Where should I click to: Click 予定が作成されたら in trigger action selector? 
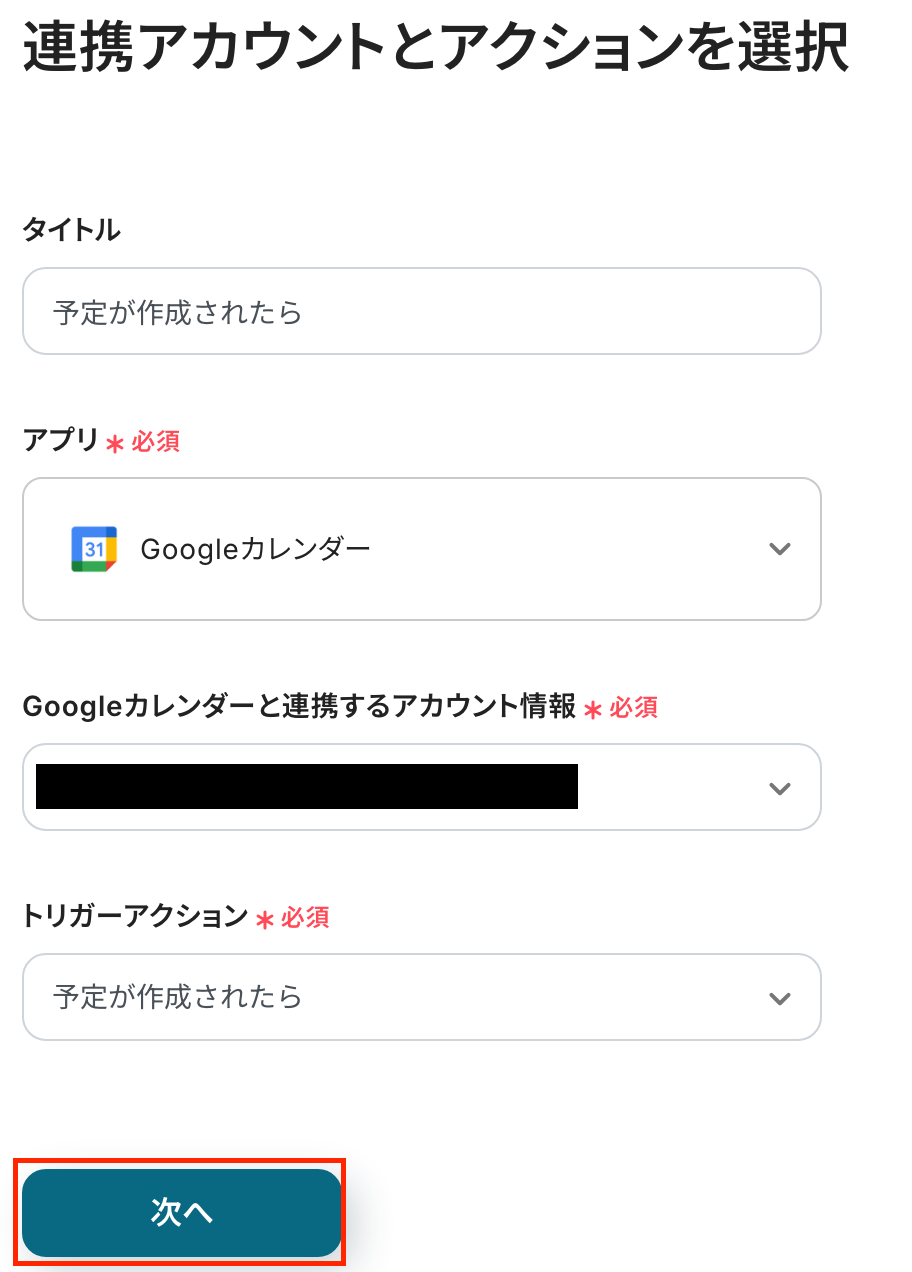178,997
